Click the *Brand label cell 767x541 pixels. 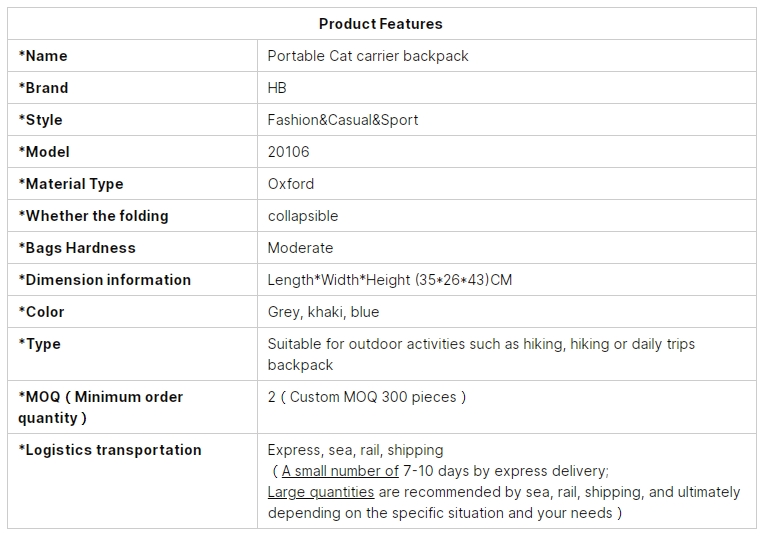point(132,88)
